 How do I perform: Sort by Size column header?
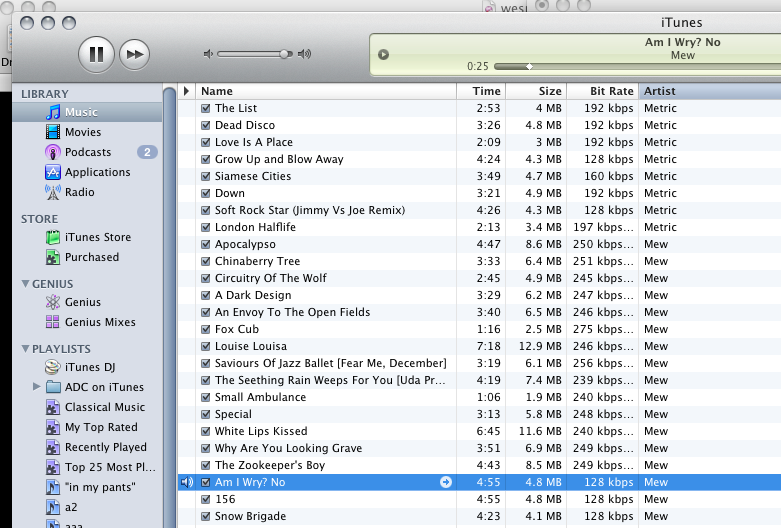[x=536, y=91]
